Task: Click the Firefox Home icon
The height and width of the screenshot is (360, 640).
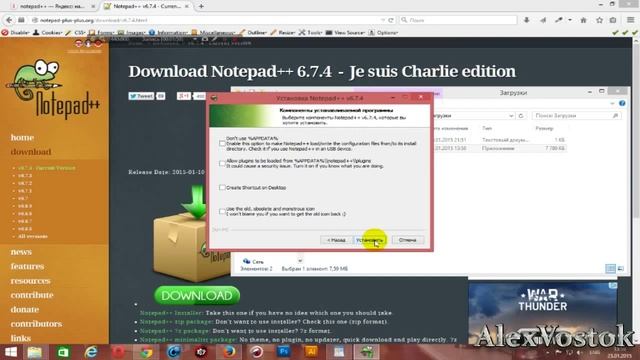Action: click(584, 20)
